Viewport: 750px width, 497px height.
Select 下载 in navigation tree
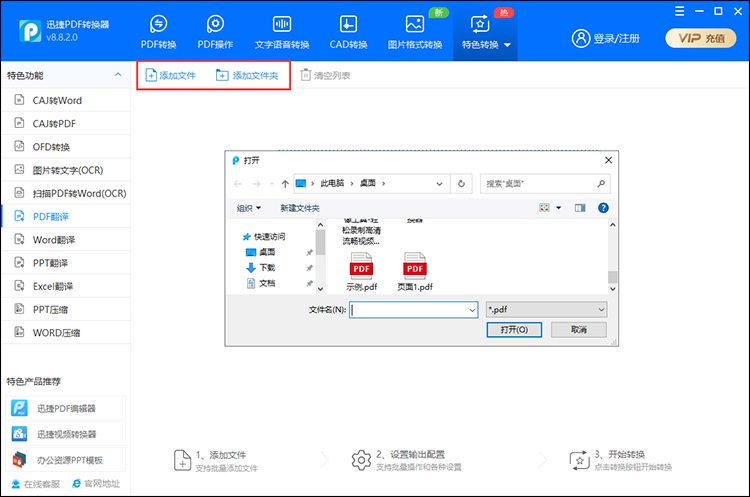(x=261, y=267)
